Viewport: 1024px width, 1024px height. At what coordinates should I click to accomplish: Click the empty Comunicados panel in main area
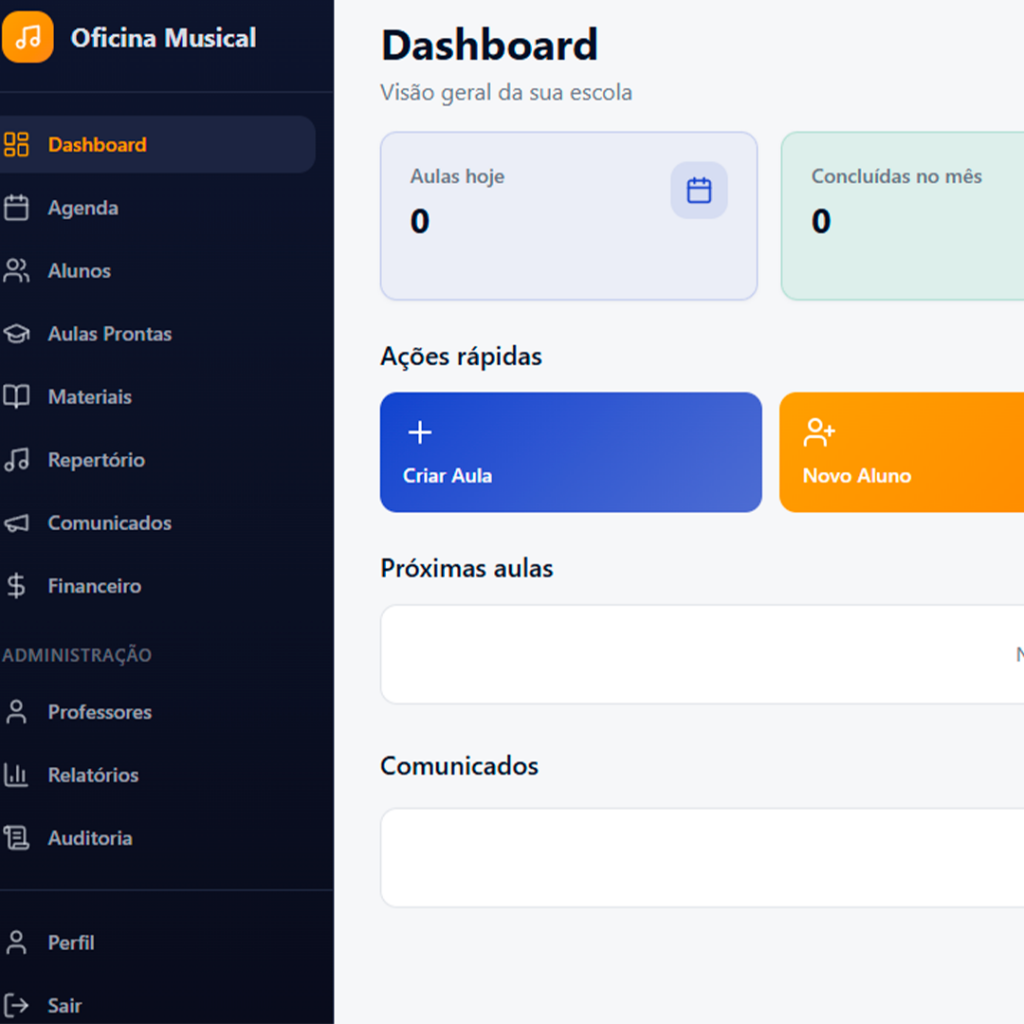[x=700, y=858]
